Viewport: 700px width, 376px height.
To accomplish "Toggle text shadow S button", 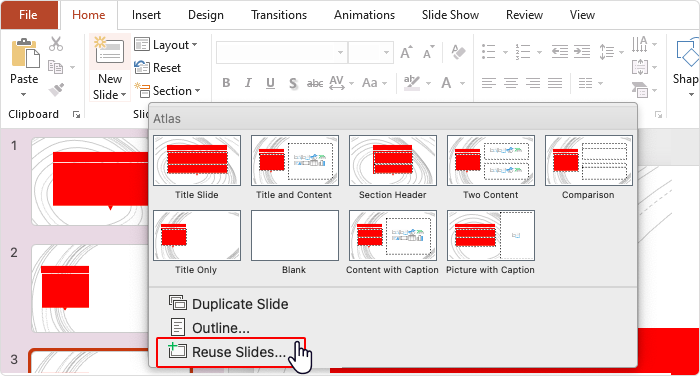I will click(293, 83).
